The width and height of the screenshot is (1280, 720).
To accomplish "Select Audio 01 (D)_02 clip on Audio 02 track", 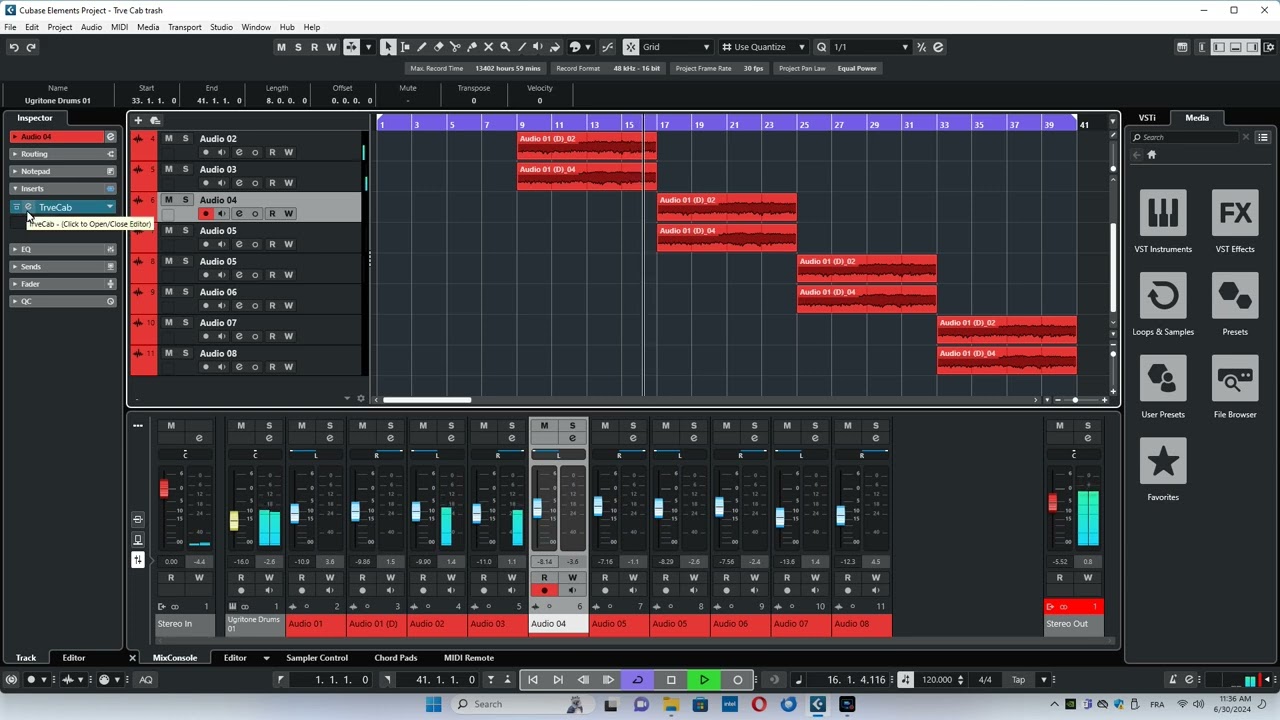I will pos(586,146).
